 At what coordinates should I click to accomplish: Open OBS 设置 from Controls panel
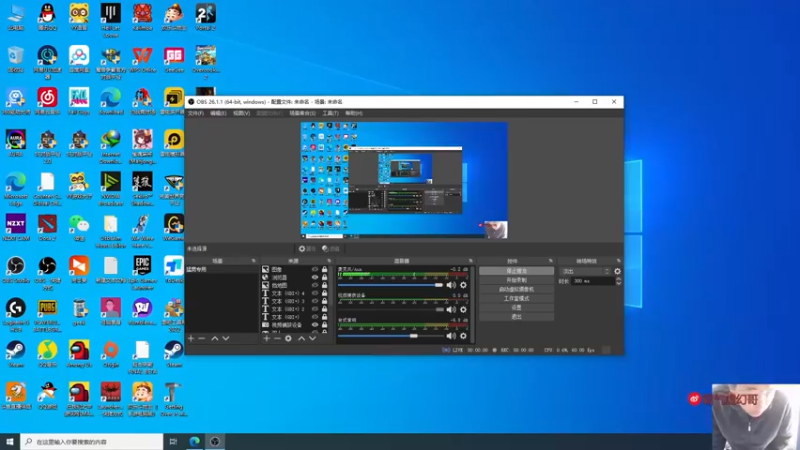pyautogui.click(x=516, y=308)
